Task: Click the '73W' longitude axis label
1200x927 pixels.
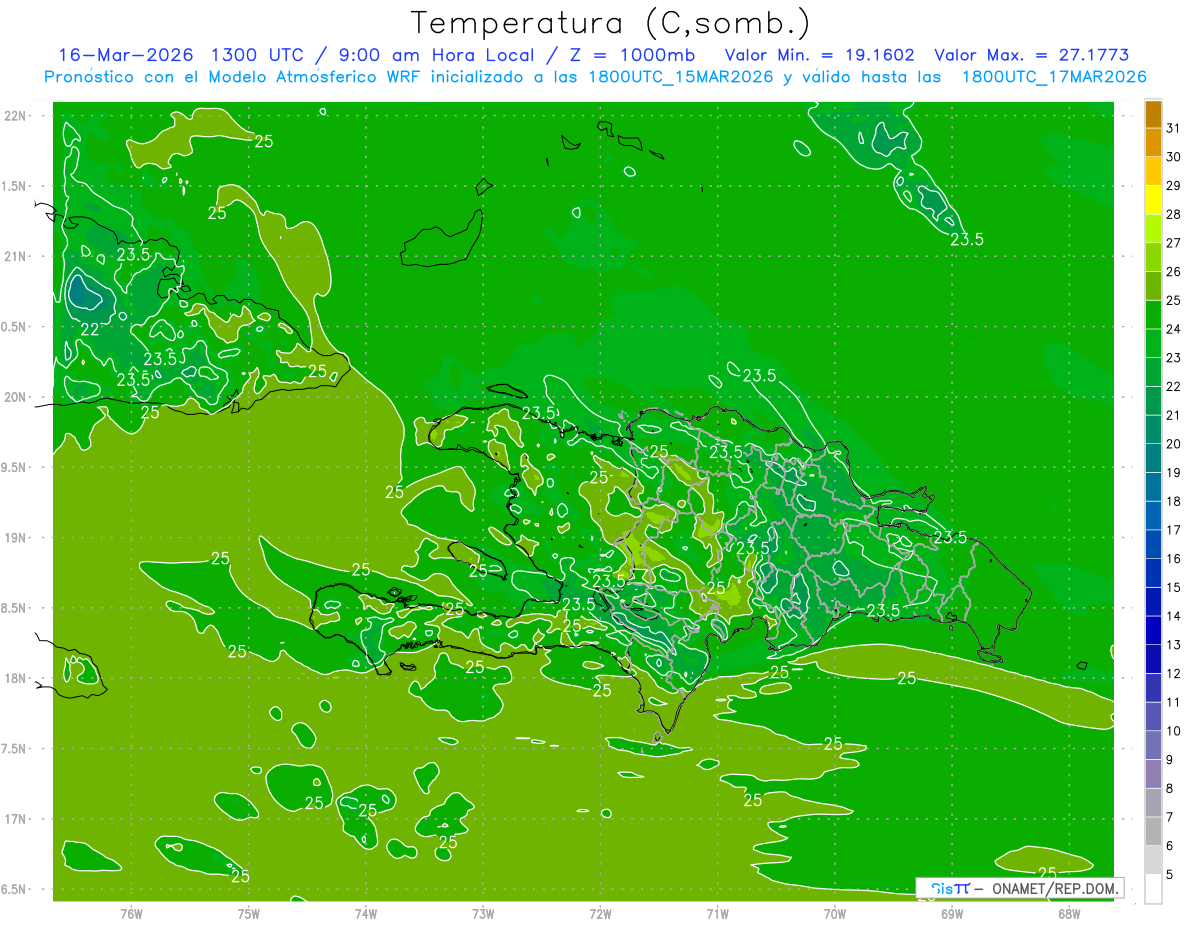Action: pos(483,914)
